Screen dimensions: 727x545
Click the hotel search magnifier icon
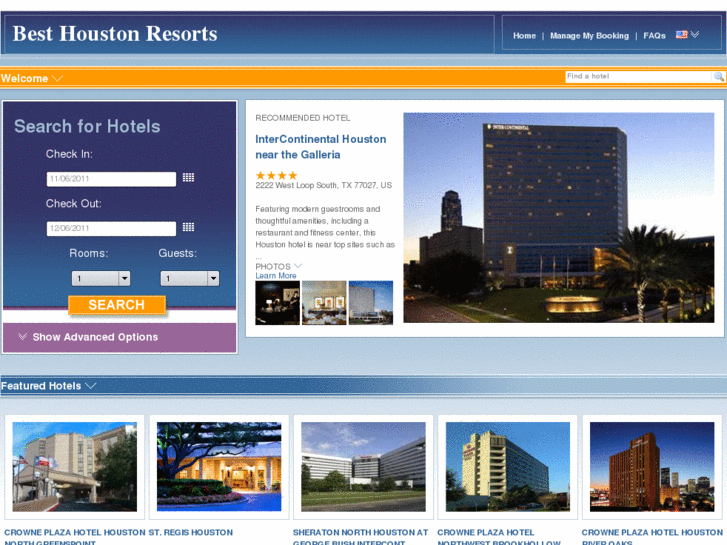pyautogui.click(x=719, y=77)
